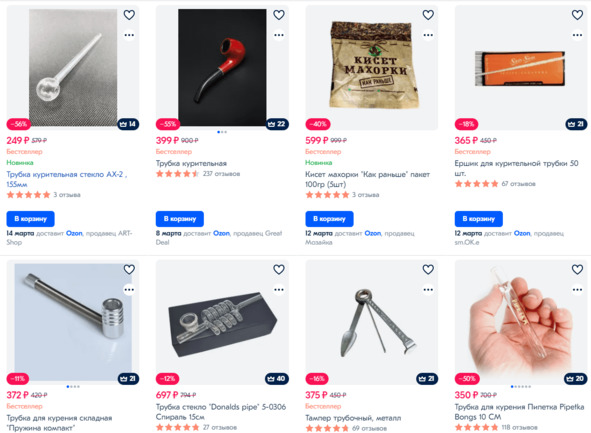Open more options for red smoking pipe

[x=279, y=35]
